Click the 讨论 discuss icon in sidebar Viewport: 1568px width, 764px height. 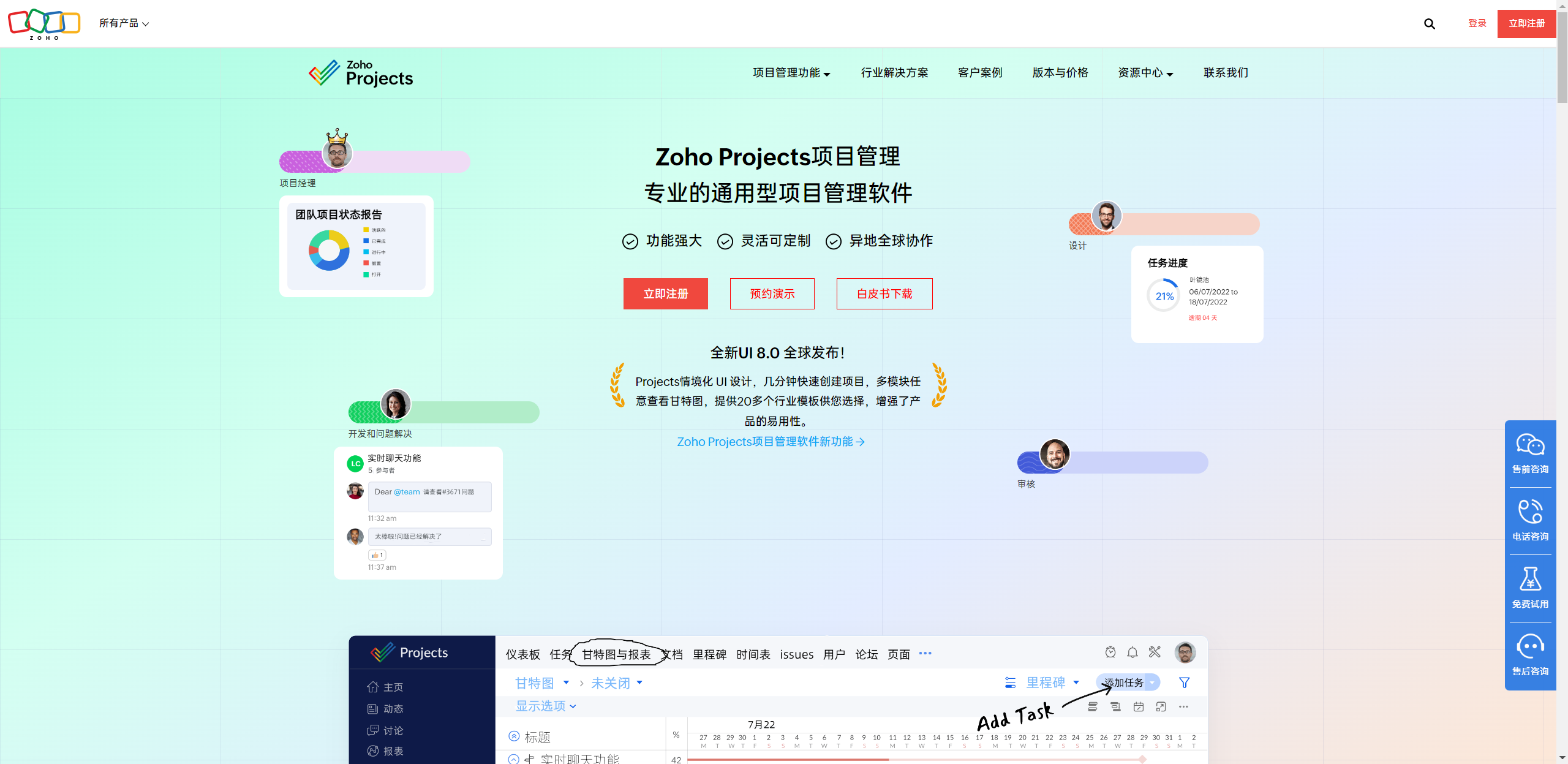[x=372, y=730]
